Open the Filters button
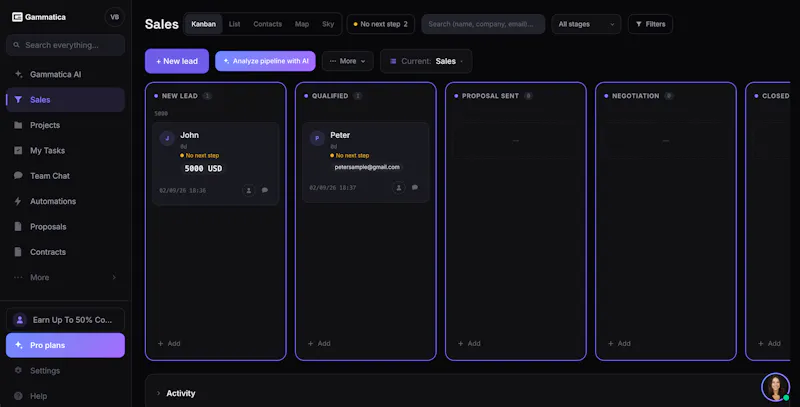 [x=651, y=24]
